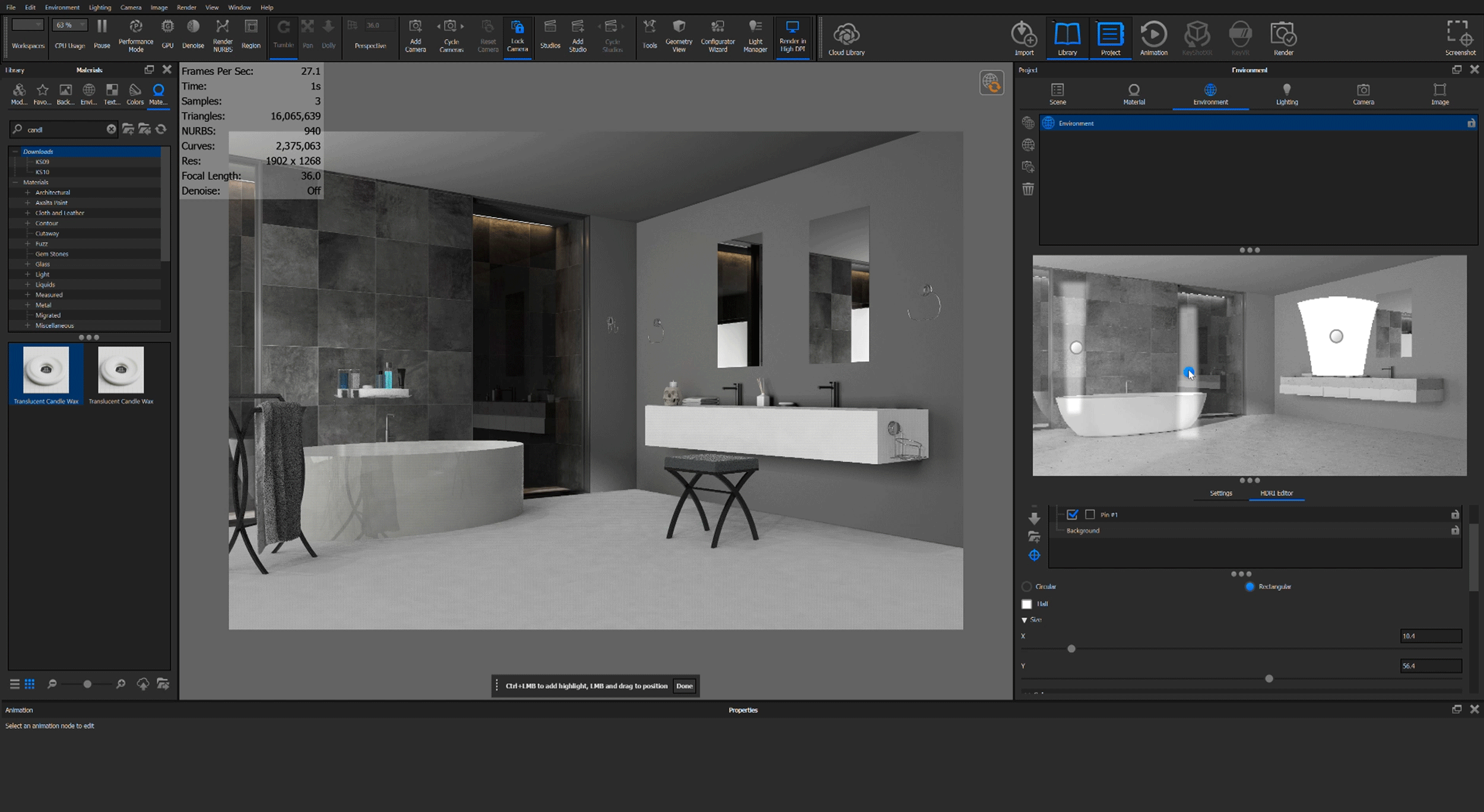Select the Rectangular pin shape

tap(1250, 586)
